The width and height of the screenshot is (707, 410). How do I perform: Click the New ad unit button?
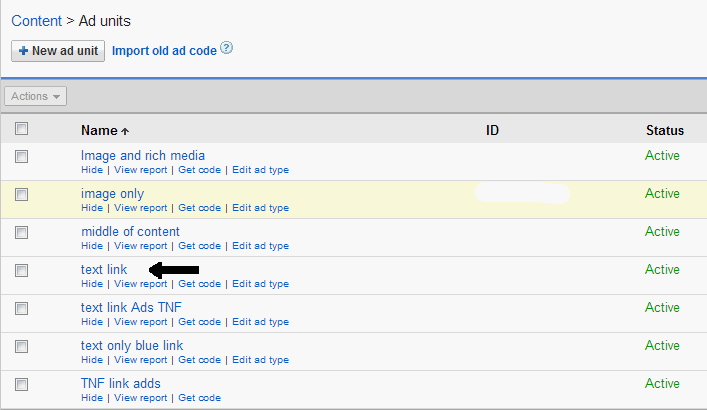coord(58,51)
